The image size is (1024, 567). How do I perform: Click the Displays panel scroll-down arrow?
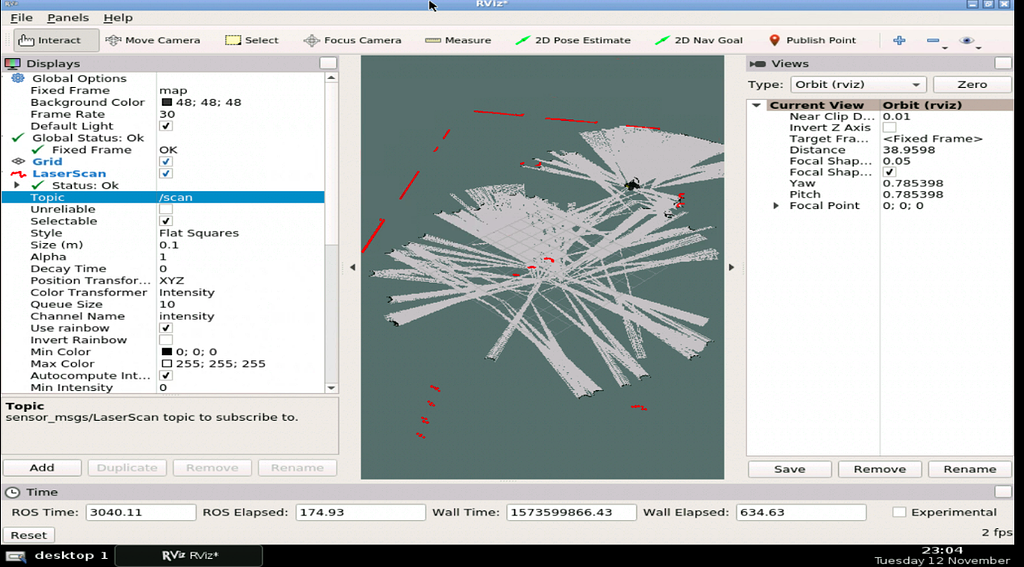coord(331,387)
